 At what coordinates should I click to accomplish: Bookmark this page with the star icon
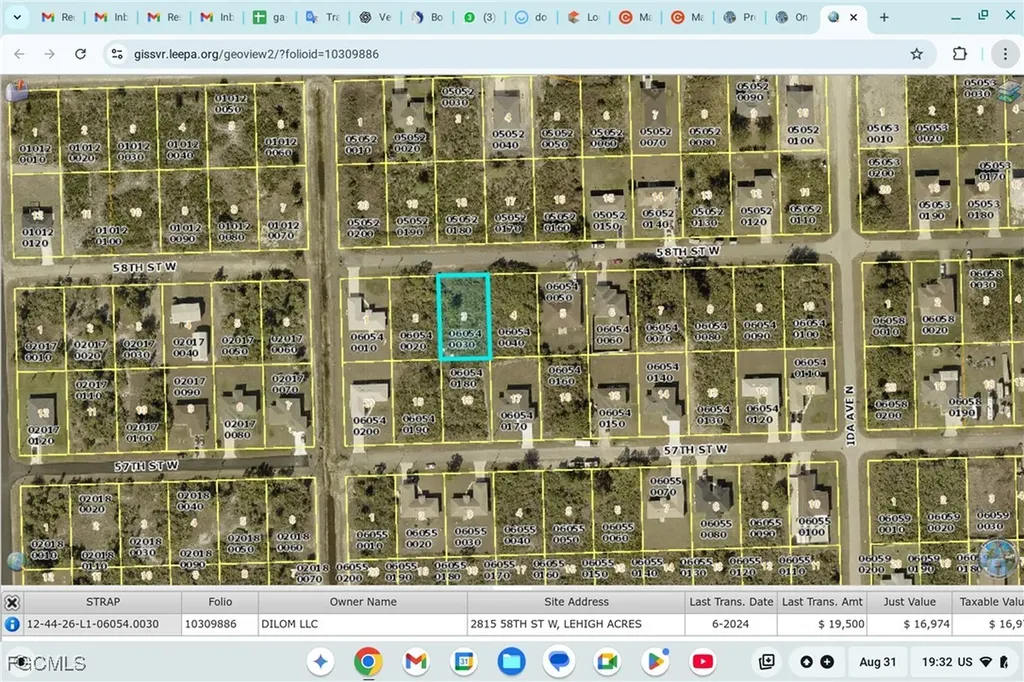[x=916, y=54]
